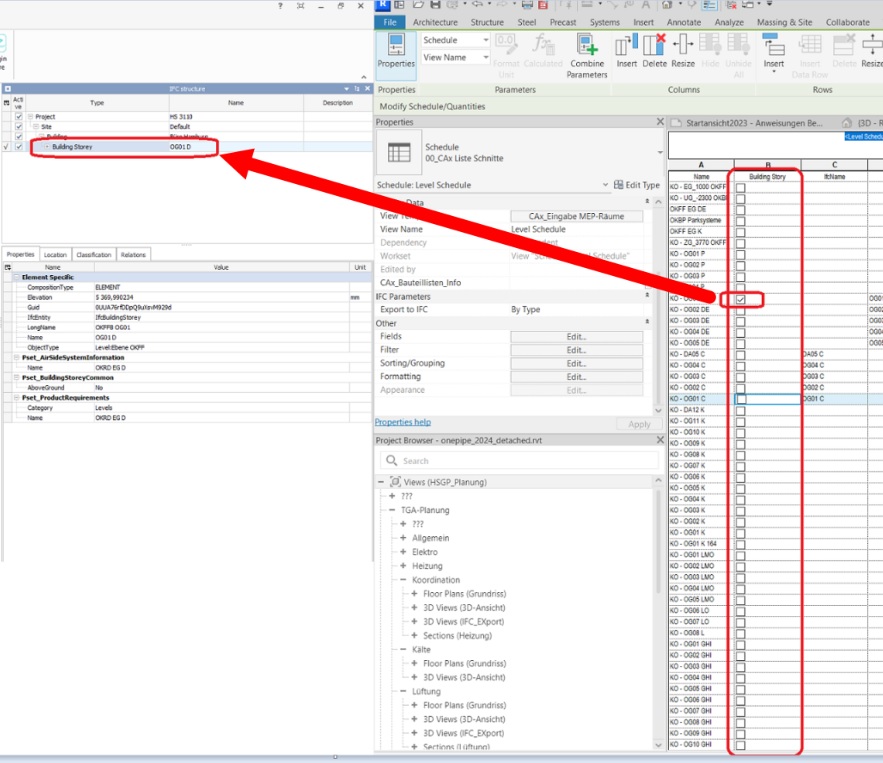Switch to the Architecture ribbon tab
This screenshot has width=883, height=763.
pyautogui.click(x=435, y=21)
